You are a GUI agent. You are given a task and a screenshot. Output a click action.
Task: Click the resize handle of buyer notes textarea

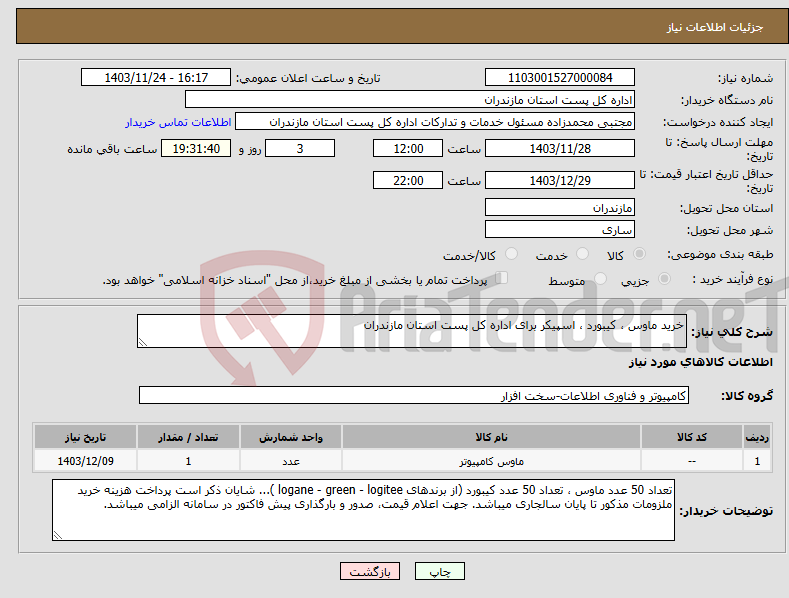pos(58,535)
